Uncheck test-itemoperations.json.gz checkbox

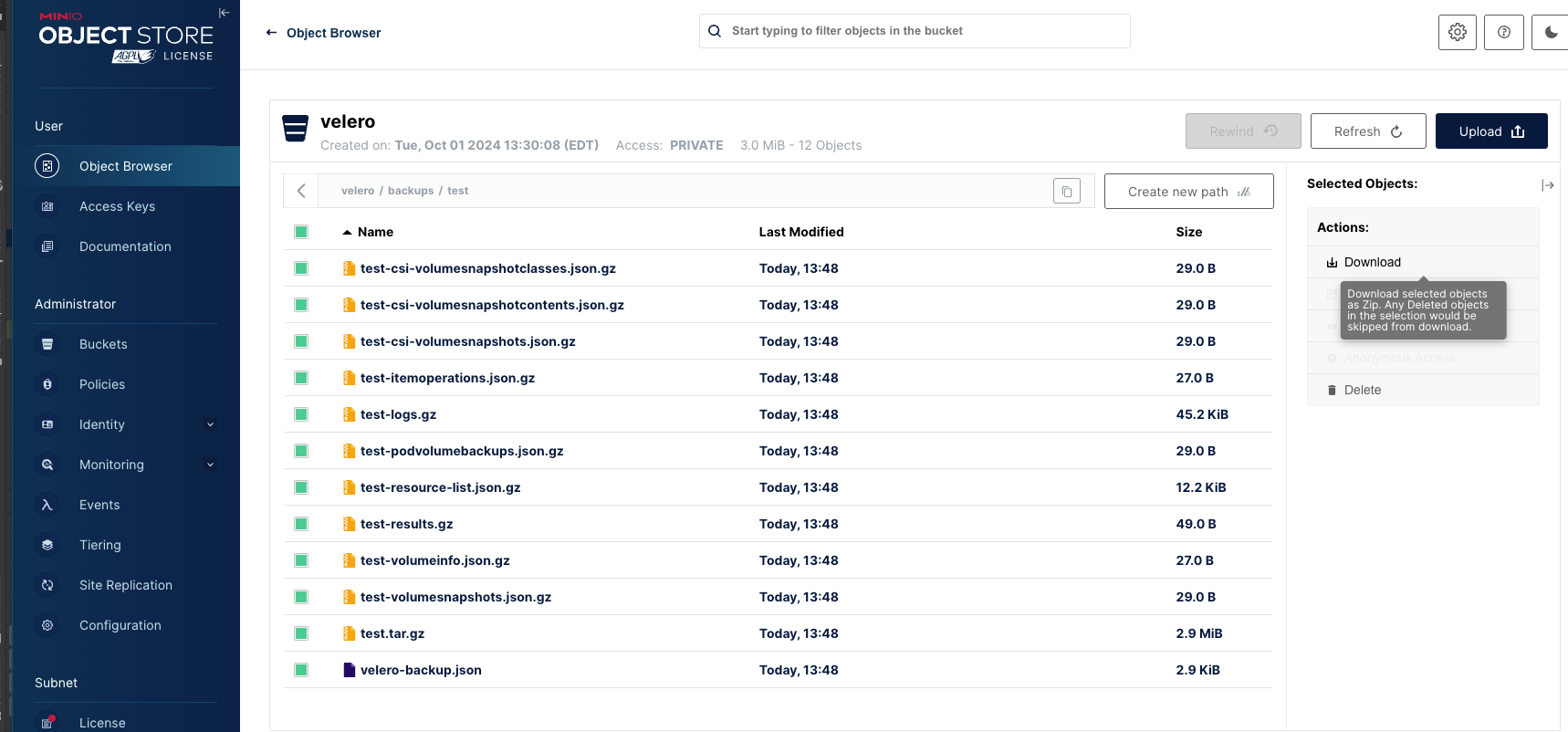point(301,378)
